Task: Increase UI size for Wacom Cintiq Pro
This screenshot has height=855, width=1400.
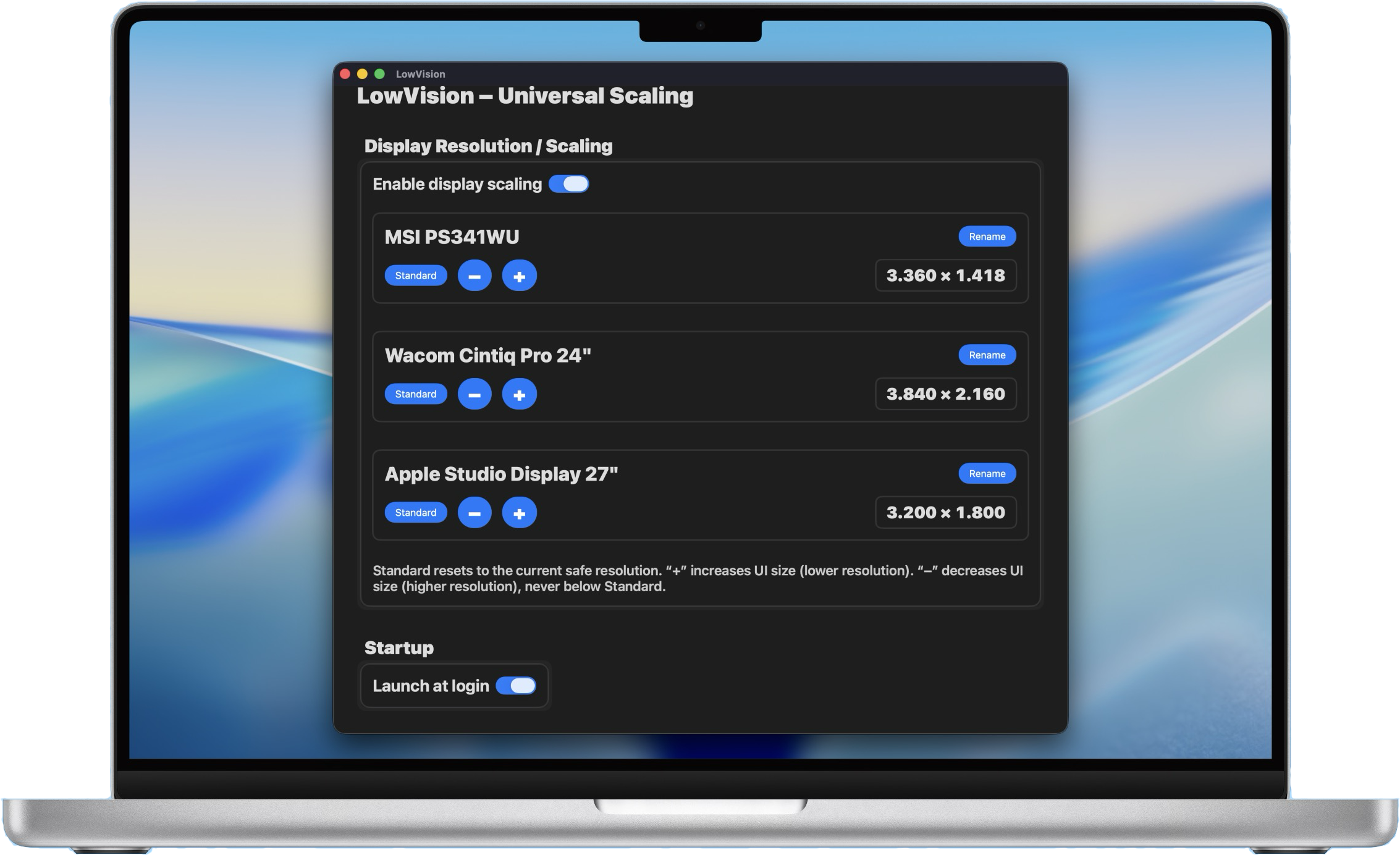Action: (x=519, y=394)
